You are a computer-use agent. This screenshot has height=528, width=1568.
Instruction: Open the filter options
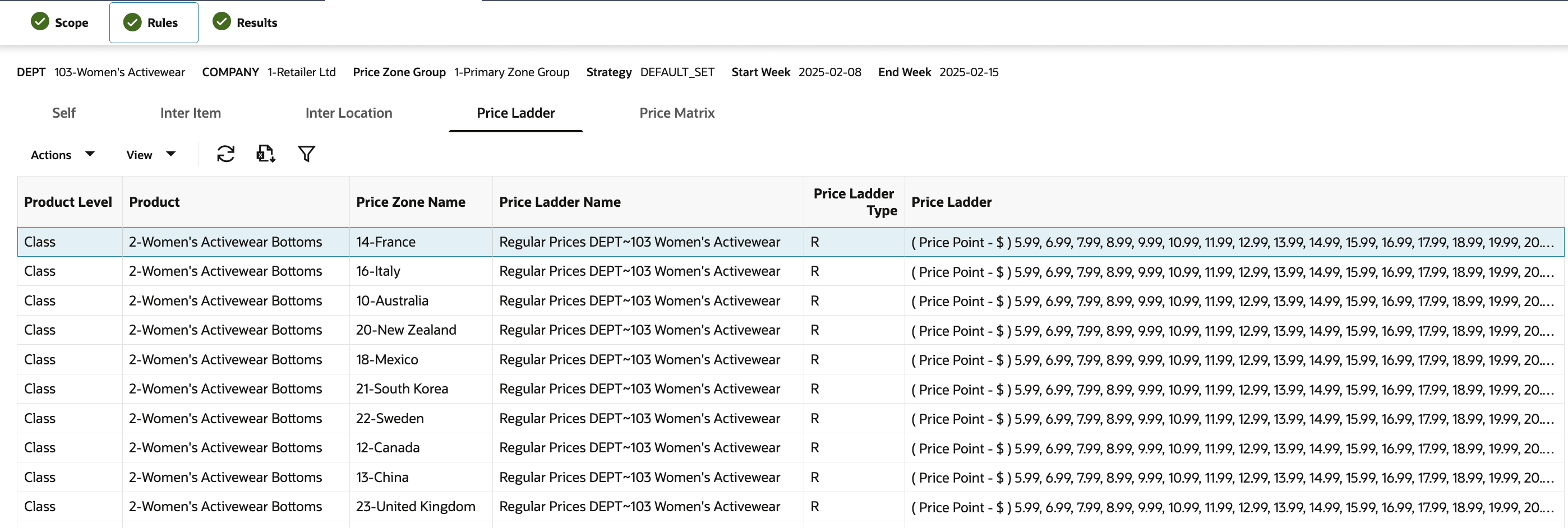(x=306, y=154)
